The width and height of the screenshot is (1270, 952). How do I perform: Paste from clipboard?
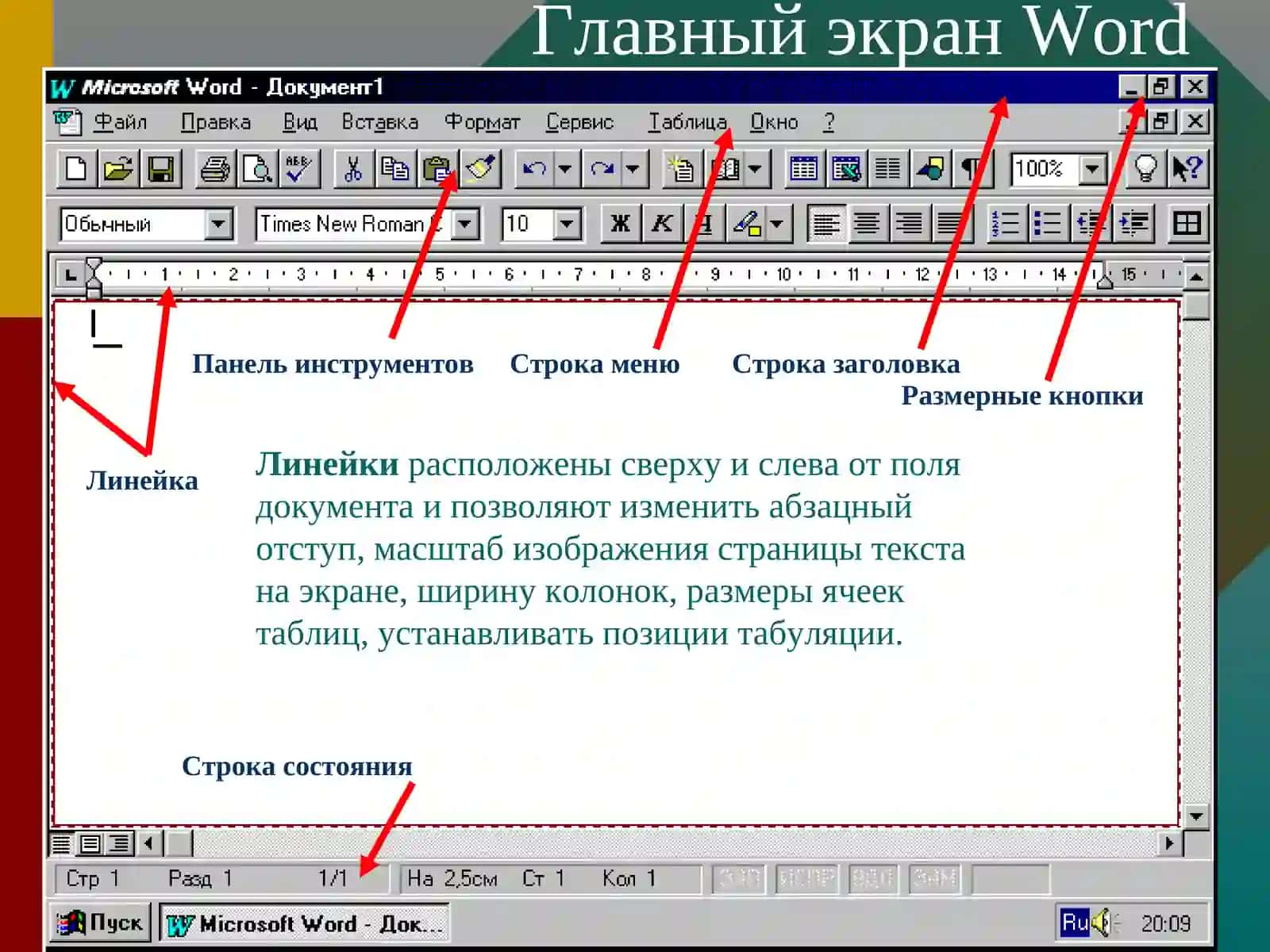tap(437, 169)
